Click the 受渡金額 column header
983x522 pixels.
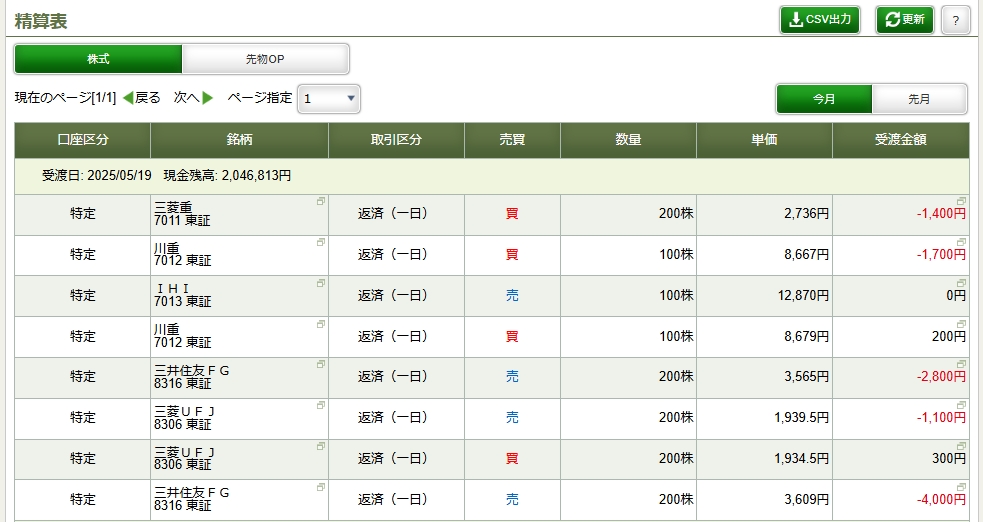[x=901, y=140]
